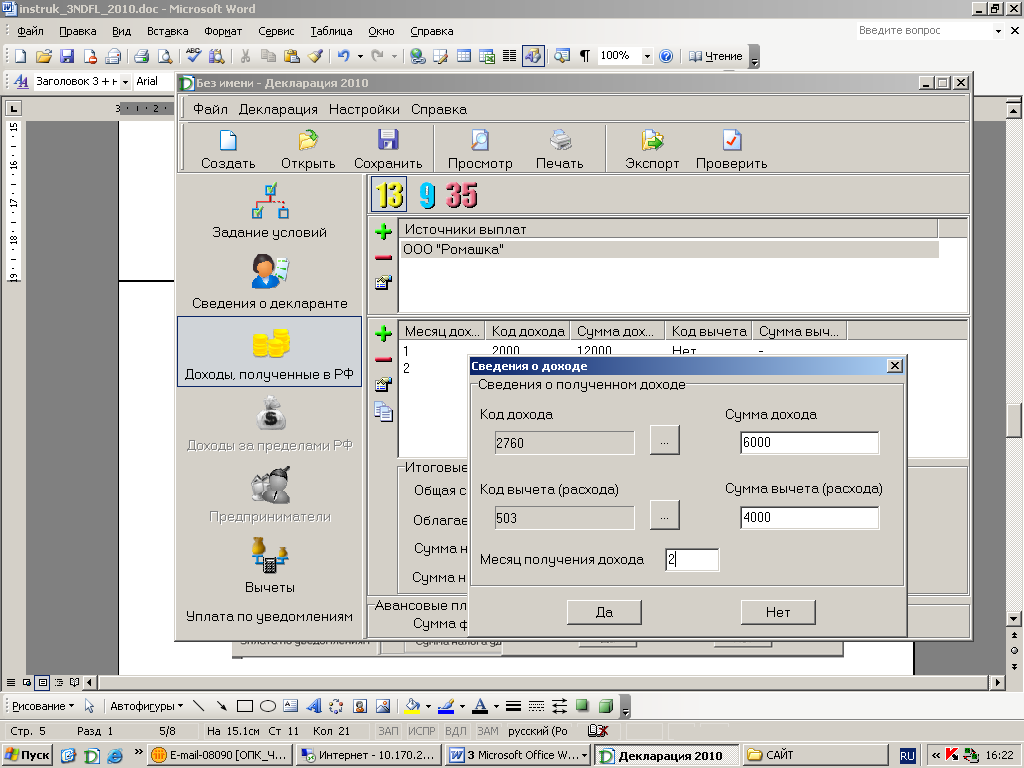1024x768 pixels.
Task: Open Word's font color dropdown arrow
Action: click(x=496, y=706)
